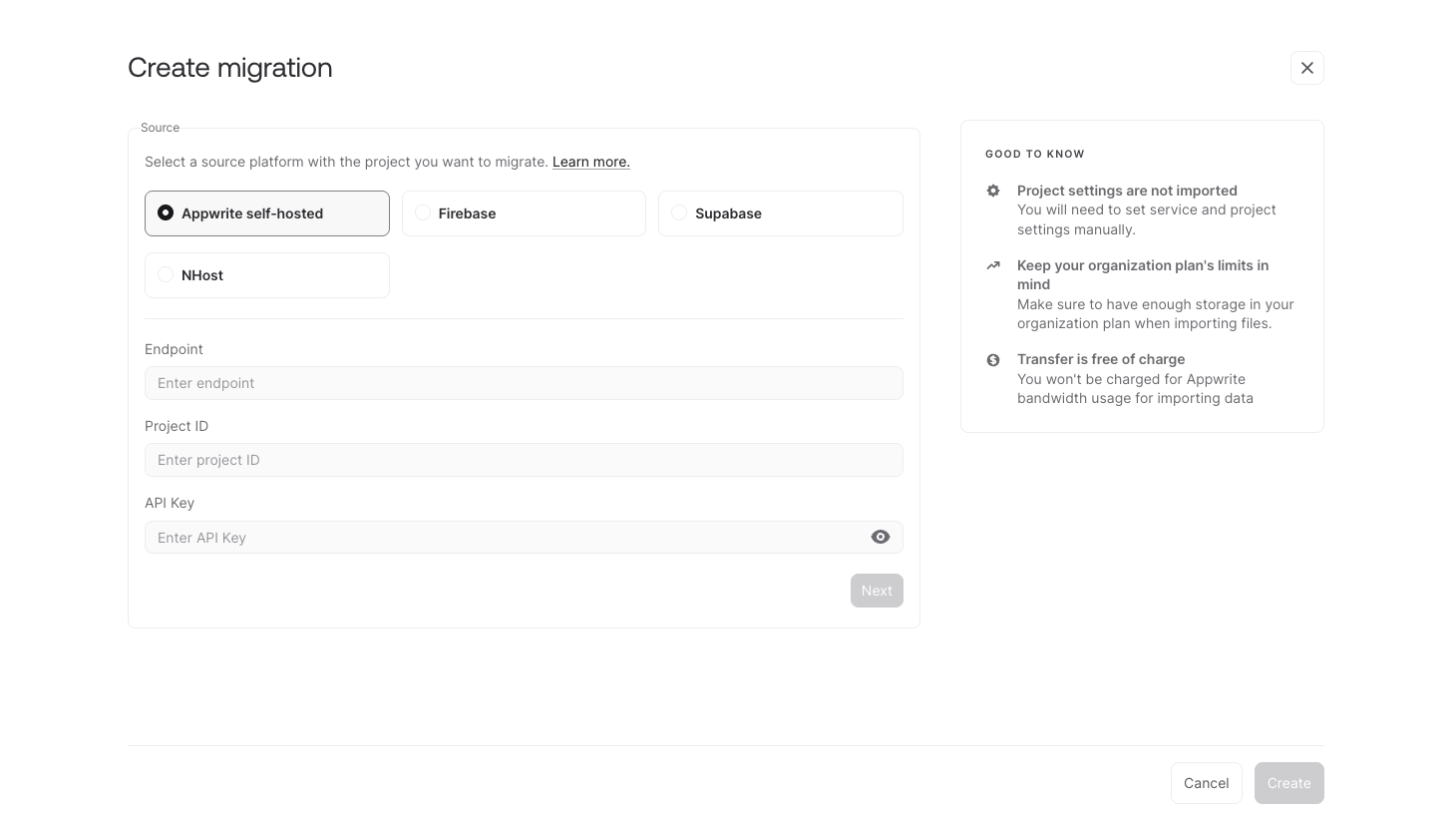Click the Supabase radio circle icon
The width and height of the screenshot is (1456, 820).
tap(679, 212)
